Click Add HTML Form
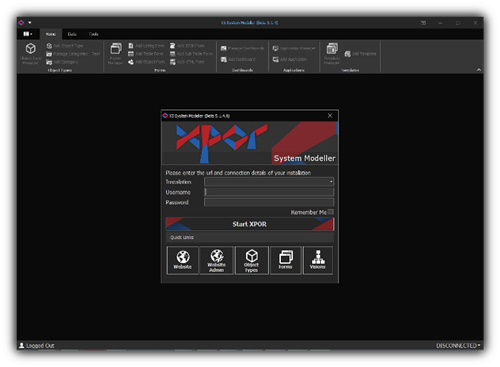 187,62
